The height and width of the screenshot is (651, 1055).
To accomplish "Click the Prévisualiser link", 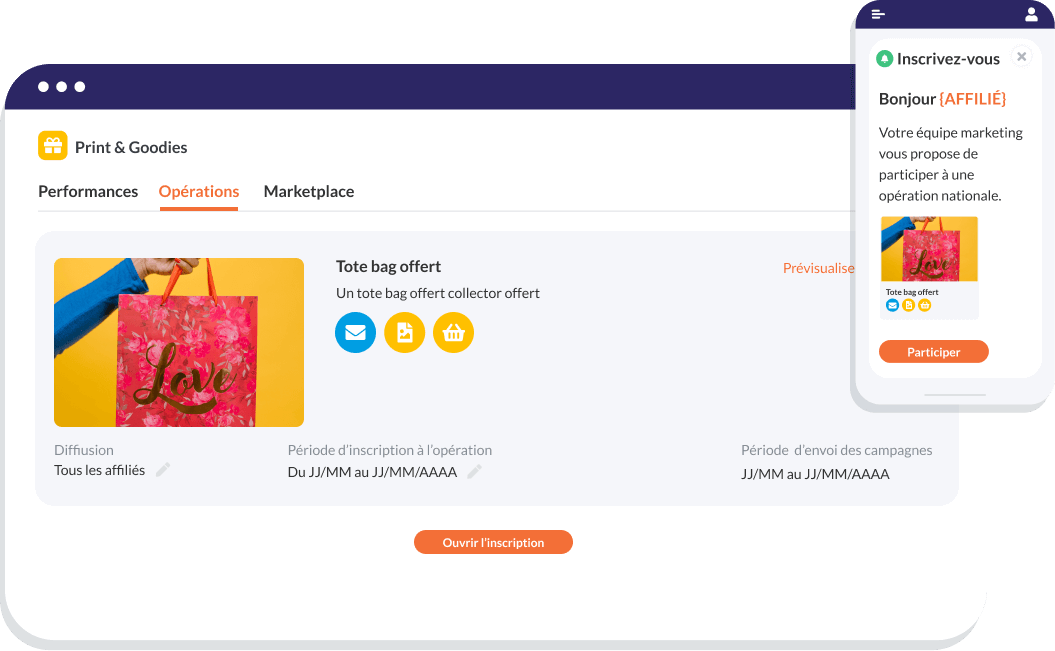I will pos(819,268).
